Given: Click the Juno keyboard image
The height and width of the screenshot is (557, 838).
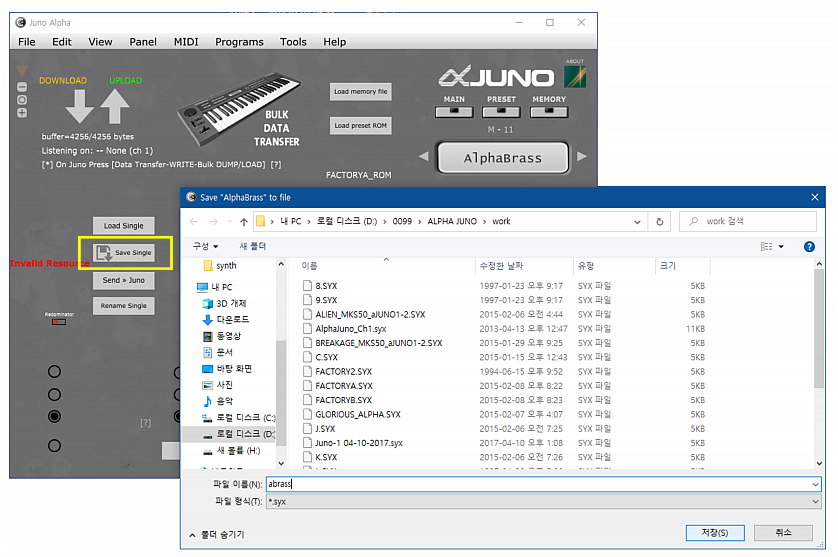Looking at the screenshot, I should 237,109.
